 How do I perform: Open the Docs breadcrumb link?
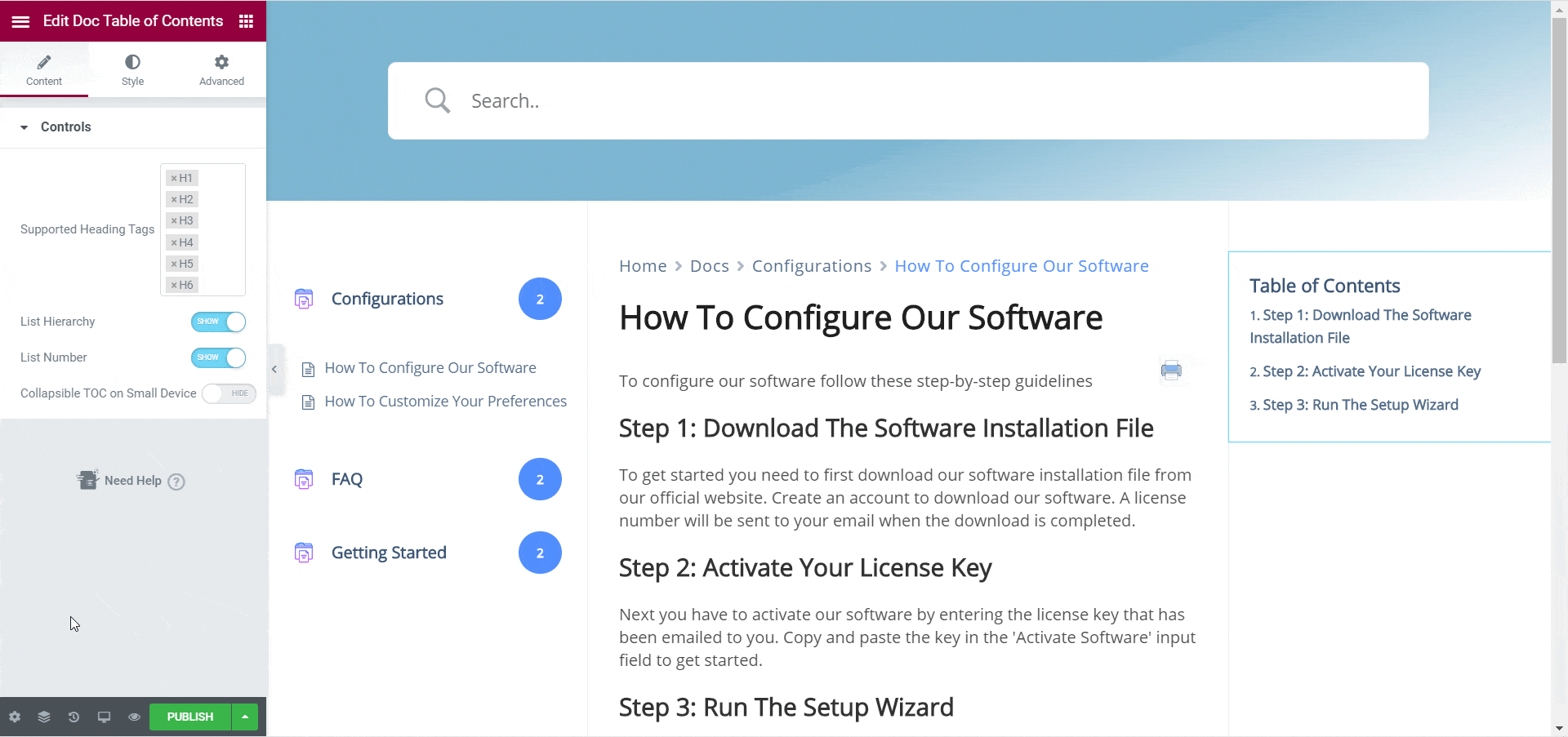click(x=709, y=265)
